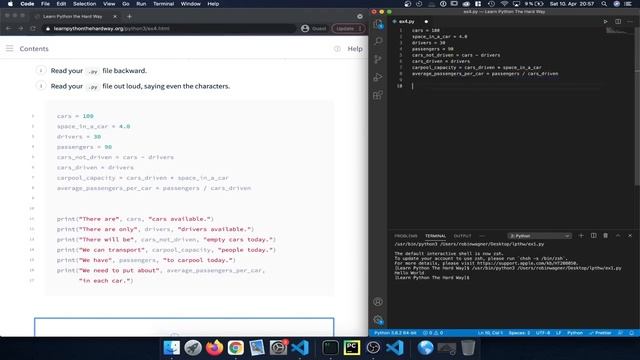Reload the browser page
Viewport: 640px width, 360px height.
33,28
